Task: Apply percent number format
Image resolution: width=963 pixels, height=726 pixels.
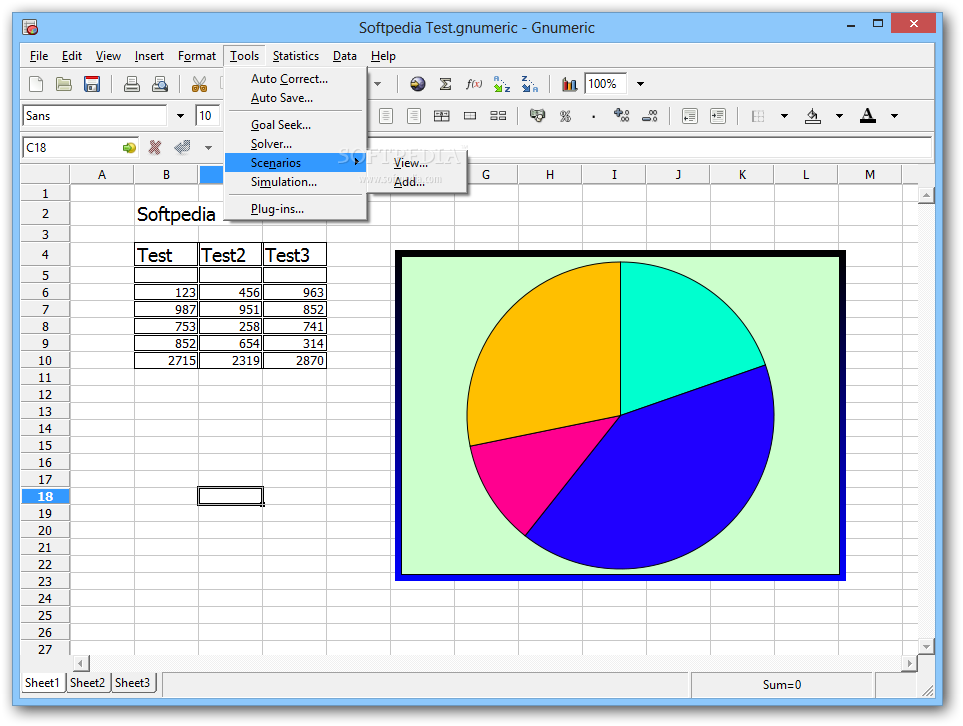Action: pos(566,115)
